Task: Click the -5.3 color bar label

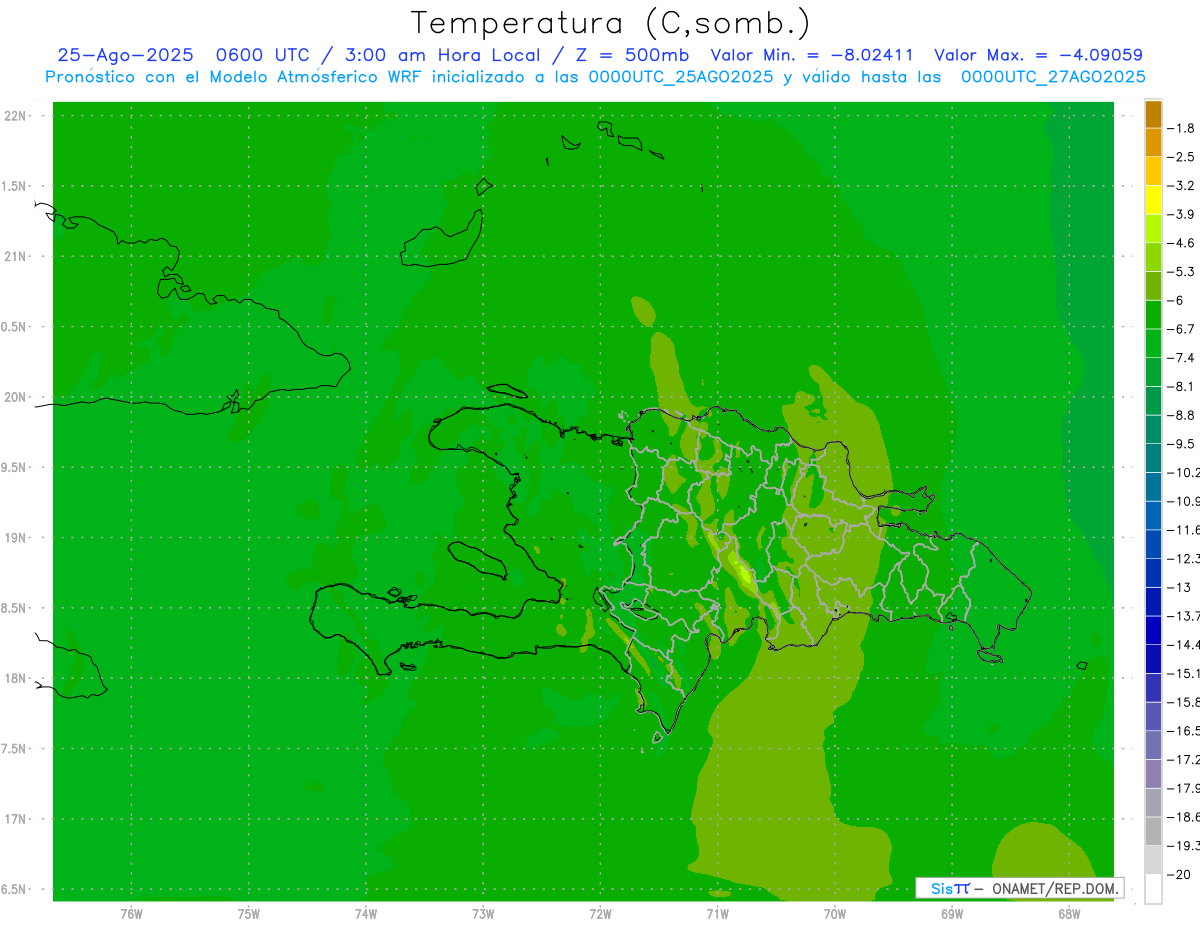Action: pyautogui.click(x=1183, y=271)
